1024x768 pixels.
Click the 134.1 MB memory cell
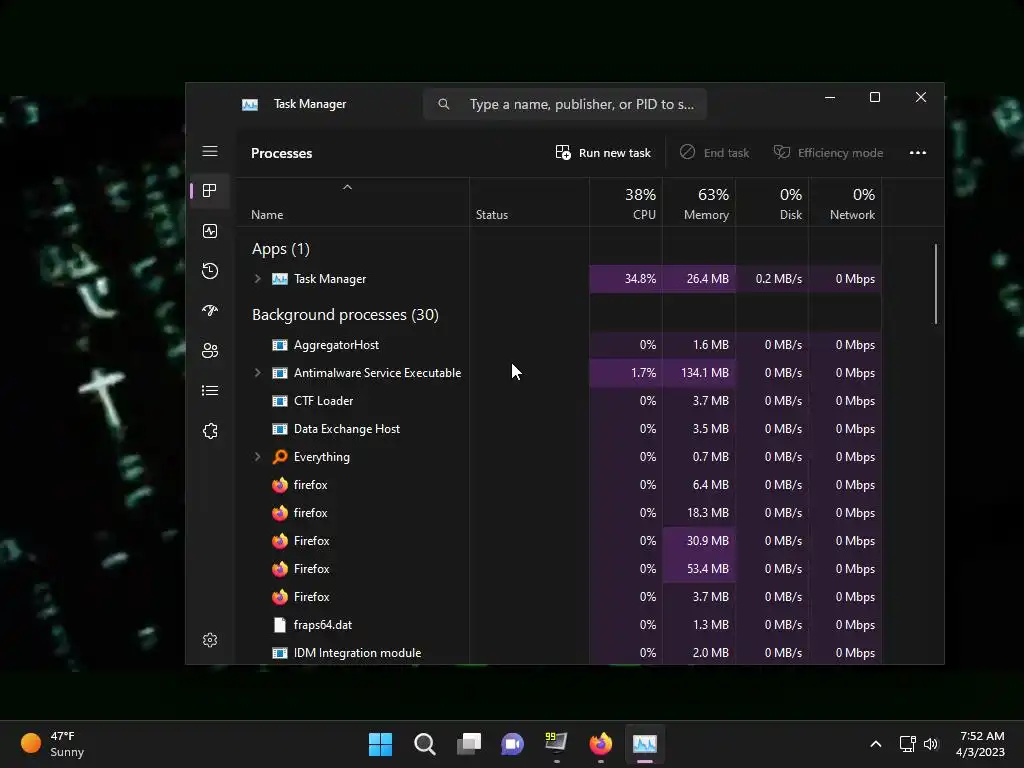[699, 373]
